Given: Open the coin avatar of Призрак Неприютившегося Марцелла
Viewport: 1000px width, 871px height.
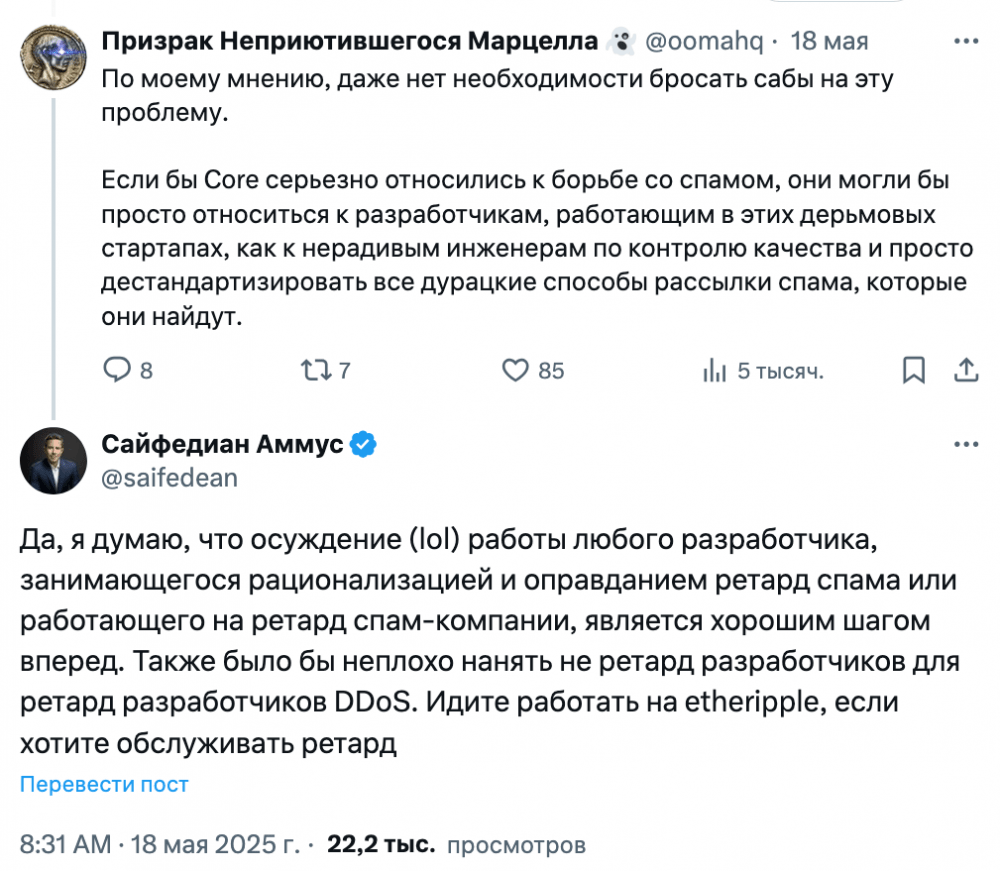Looking at the screenshot, I should click(x=53, y=57).
